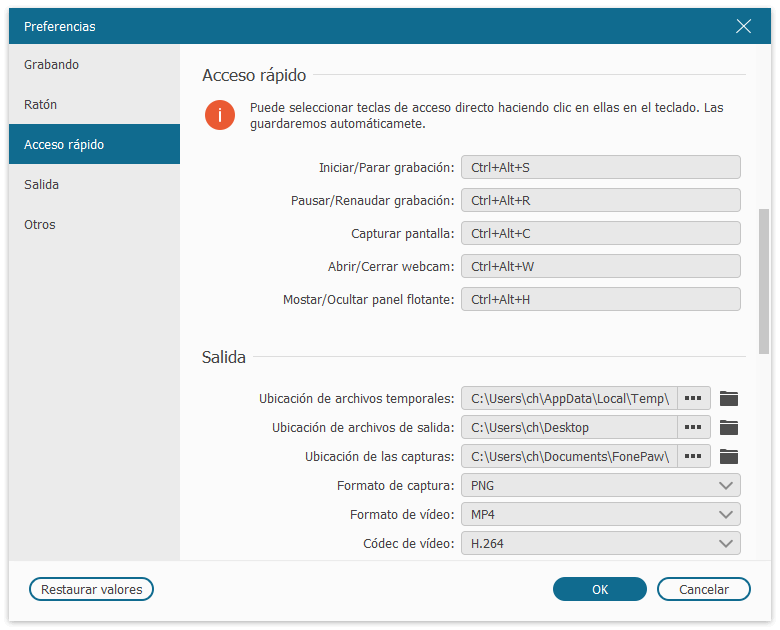Open folder for output files location

click(x=729, y=427)
